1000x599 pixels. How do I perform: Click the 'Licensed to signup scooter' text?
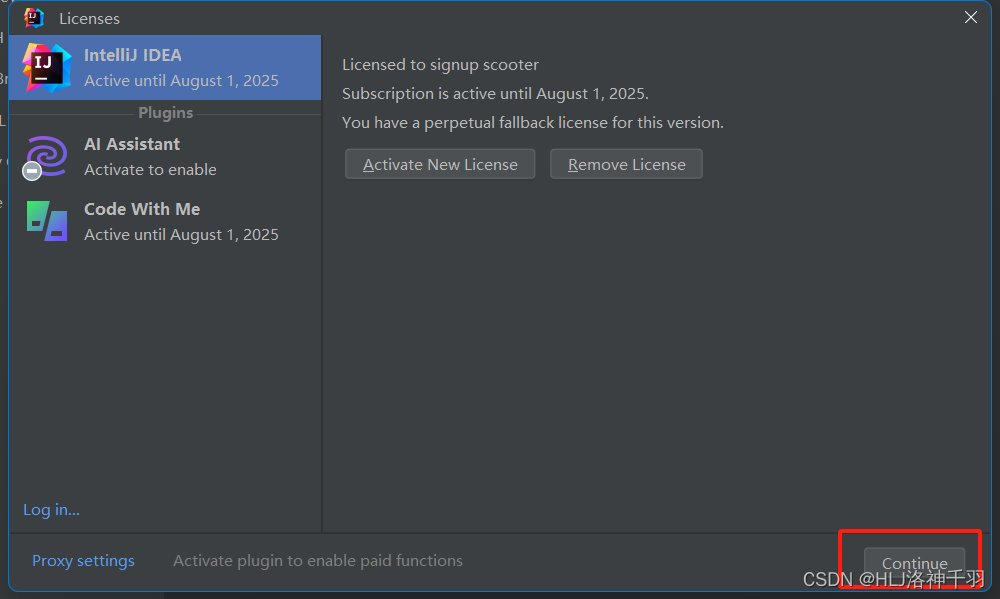coord(440,64)
